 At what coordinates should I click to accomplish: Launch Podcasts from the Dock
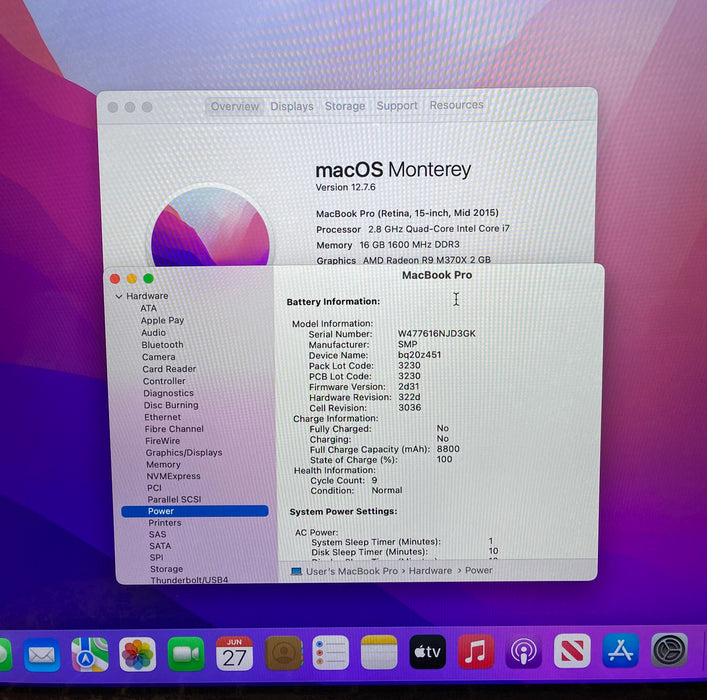click(523, 651)
